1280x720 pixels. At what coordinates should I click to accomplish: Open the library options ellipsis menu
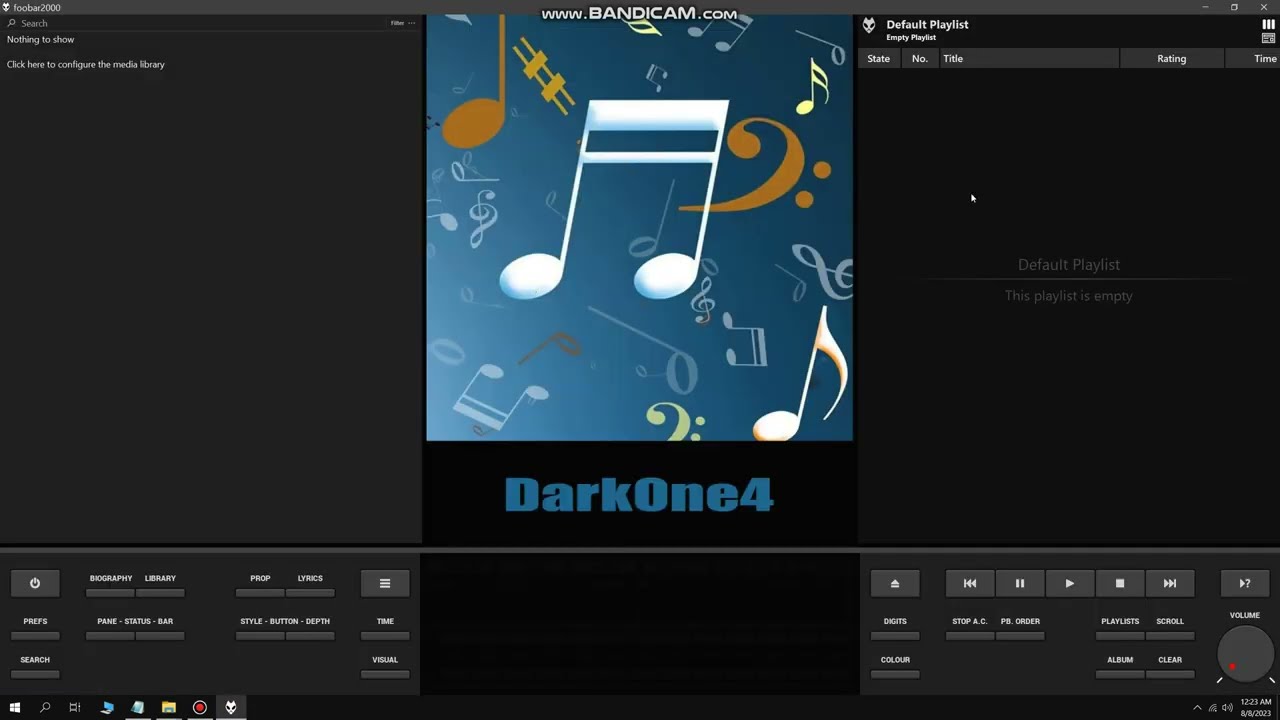pos(411,23)
